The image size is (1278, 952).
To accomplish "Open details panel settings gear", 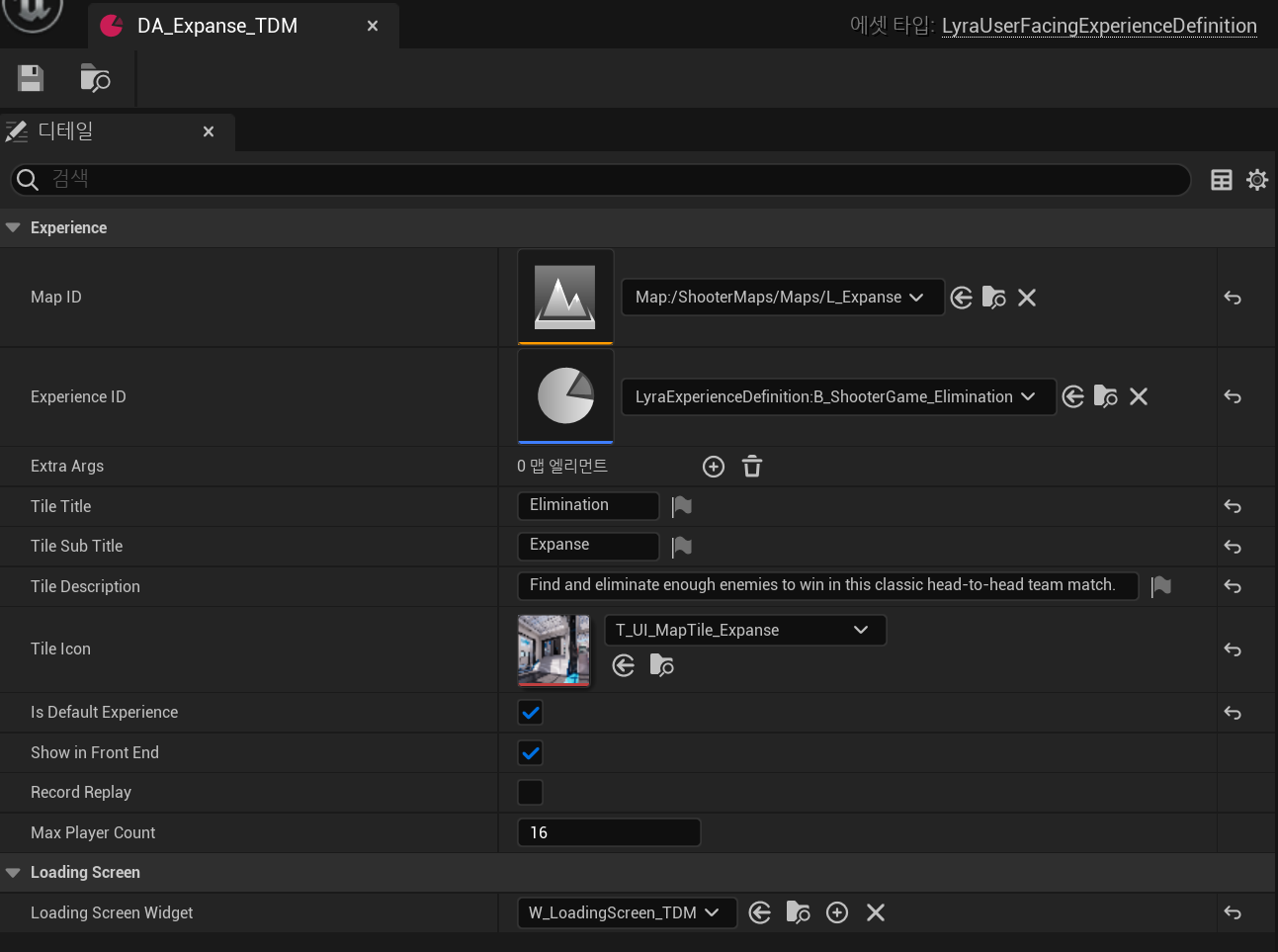I will pyautogui.click(x=1257, y=180).
